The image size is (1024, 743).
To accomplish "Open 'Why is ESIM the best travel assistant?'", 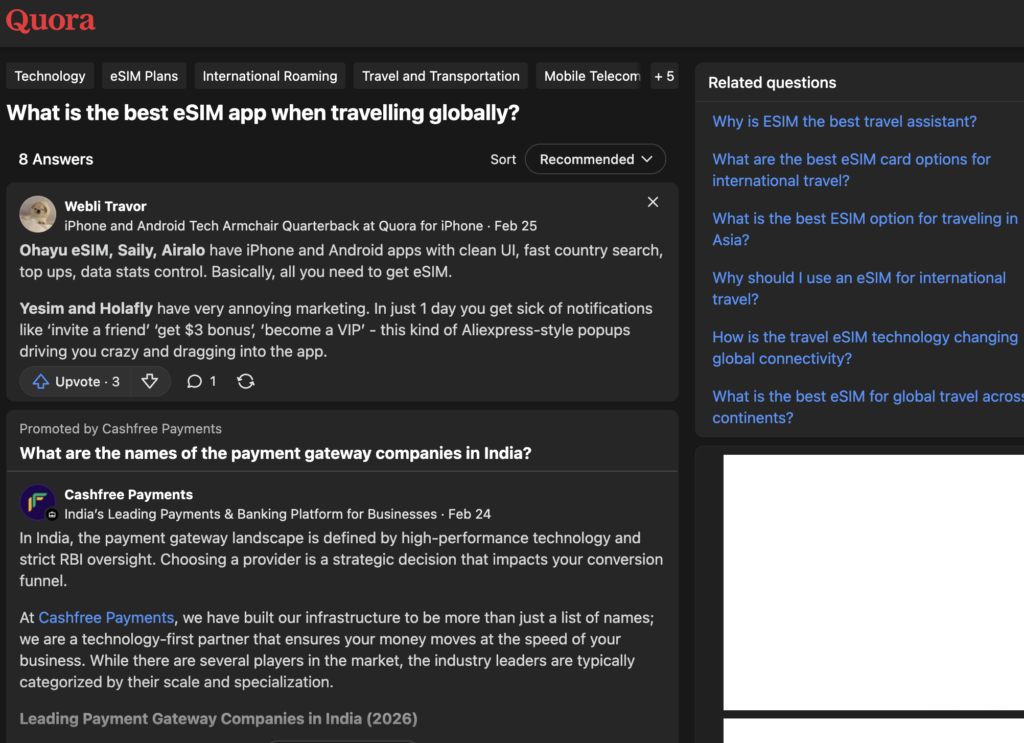I will [x=844, y=121].
